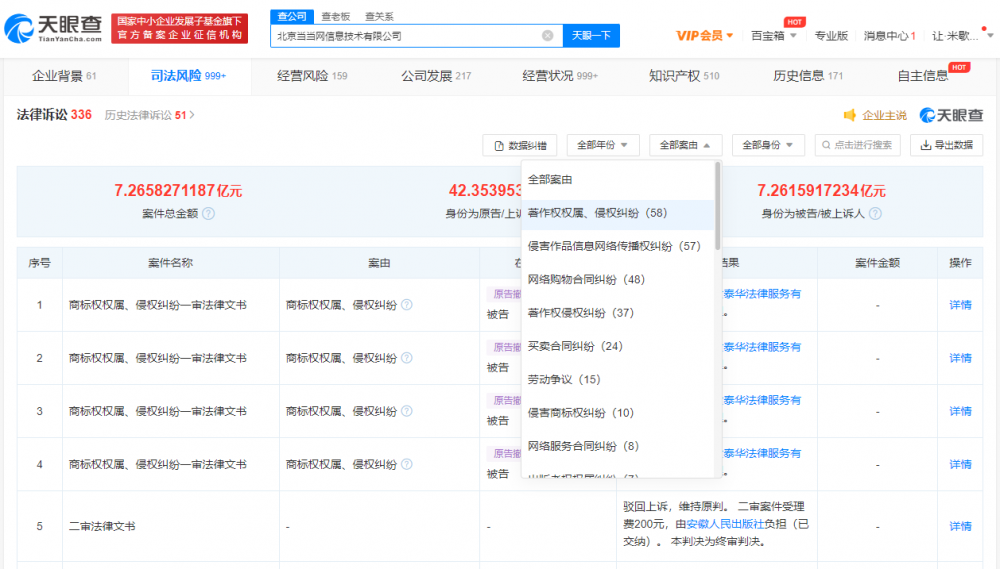The width and height of the screenshot is (1000, 569).
Task: Click the help icon beside 案件总金额
Action: pyautogui.click(x=209, y=214)
